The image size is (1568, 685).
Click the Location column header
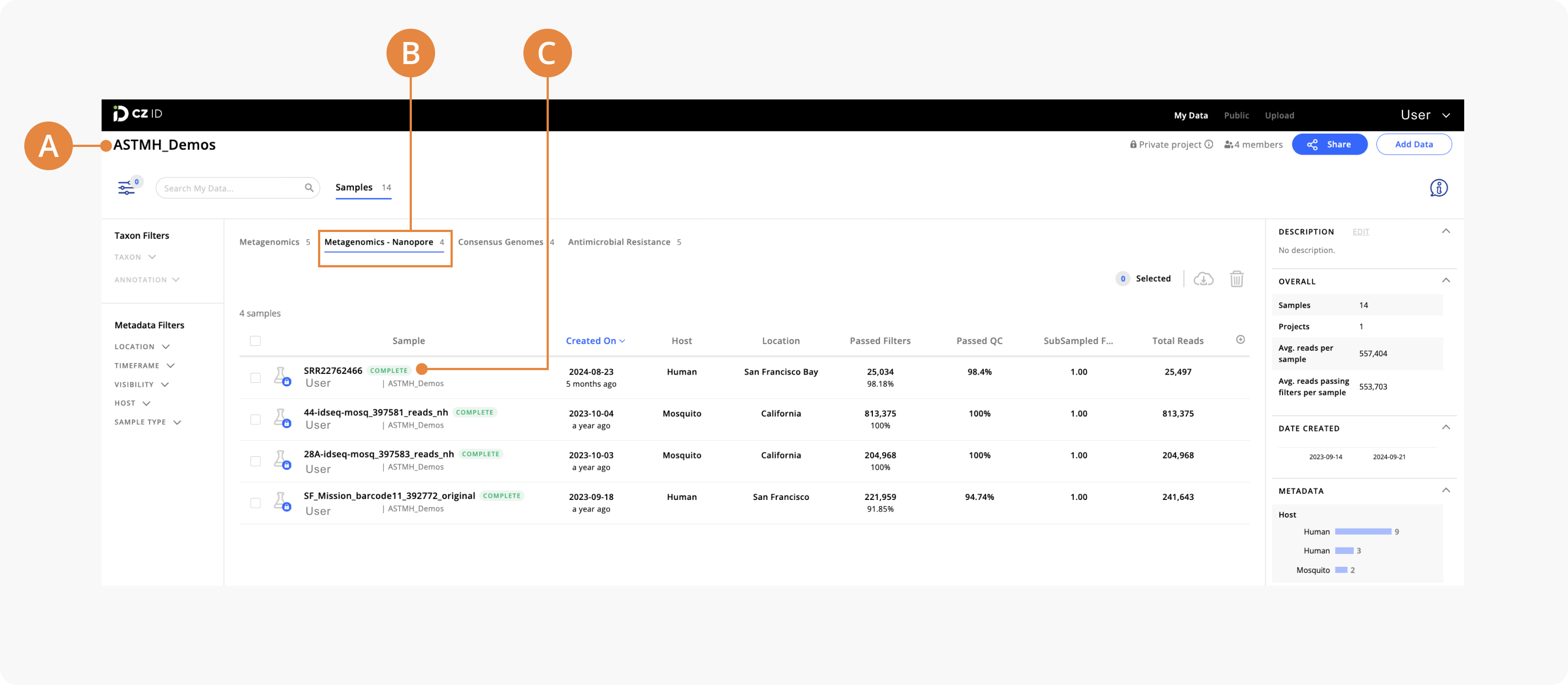pos(780,341)
